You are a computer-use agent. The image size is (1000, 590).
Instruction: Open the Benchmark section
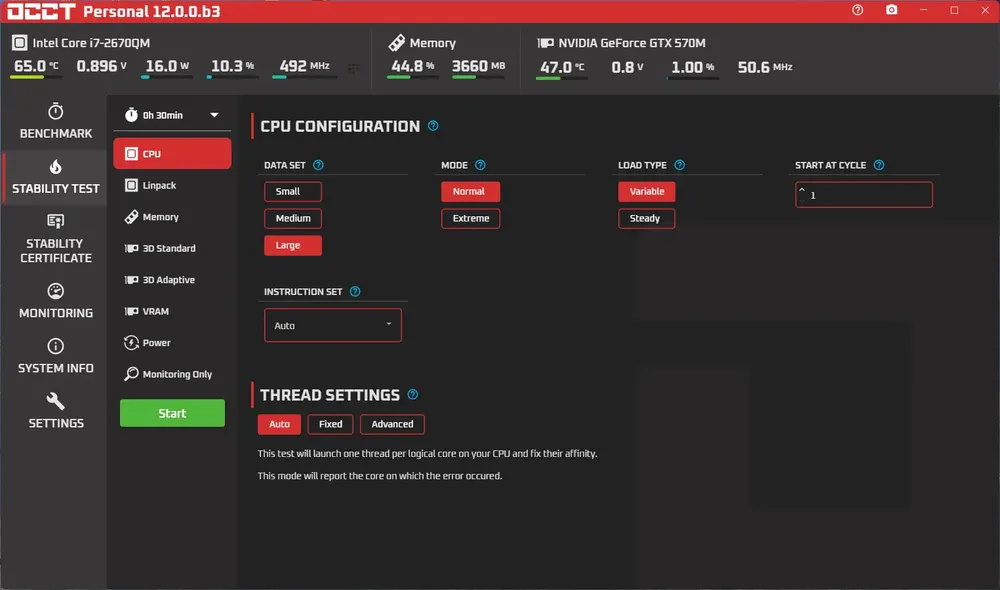click(55, 121)
